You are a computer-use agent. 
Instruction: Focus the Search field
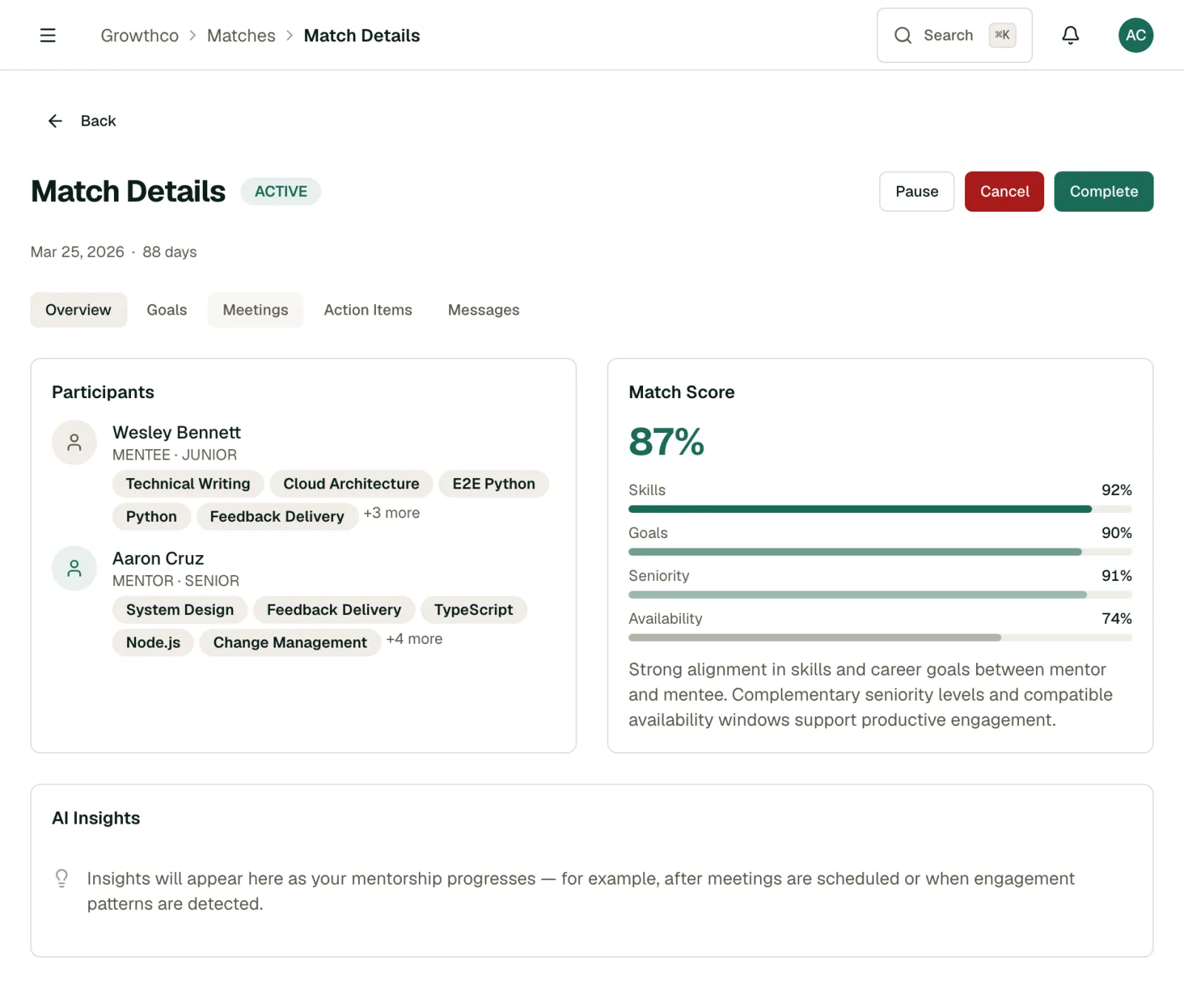954,36
